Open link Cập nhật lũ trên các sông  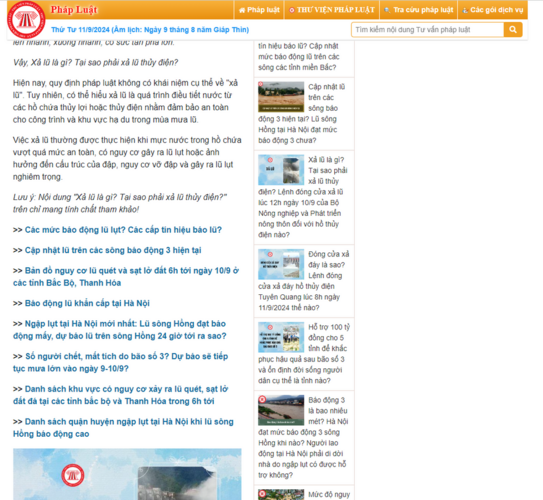[x=113, y=250]
